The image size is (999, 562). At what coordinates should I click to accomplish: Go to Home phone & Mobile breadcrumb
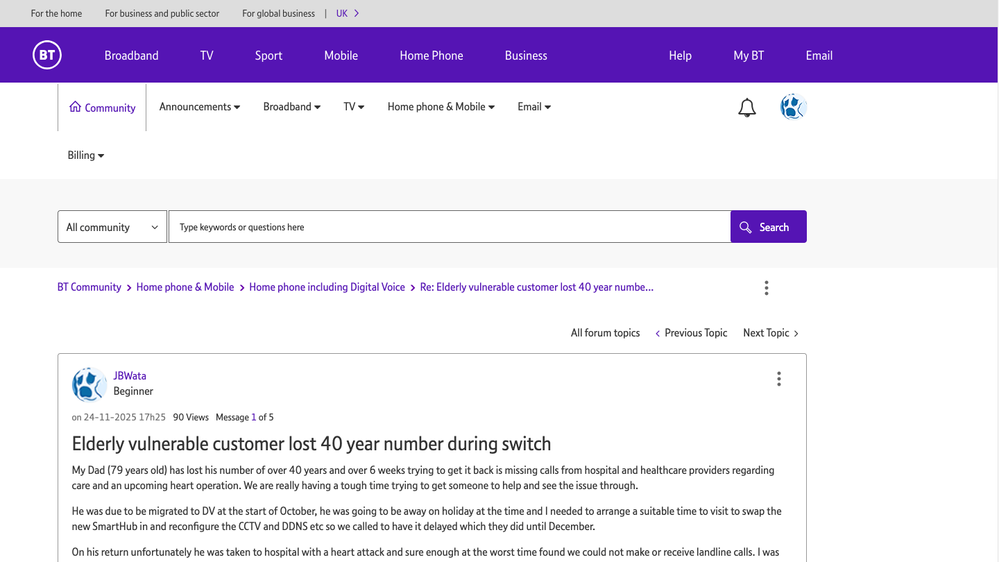185,287
